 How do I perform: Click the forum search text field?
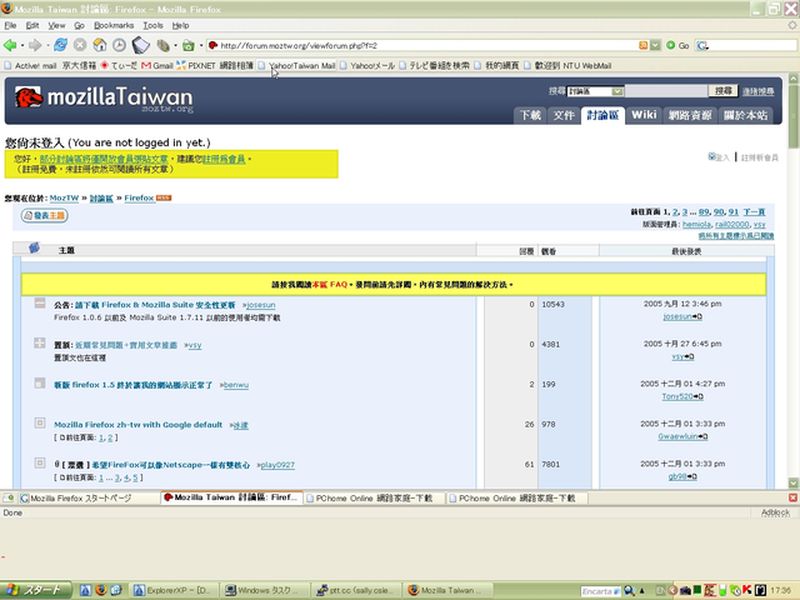tap(666, 91)
